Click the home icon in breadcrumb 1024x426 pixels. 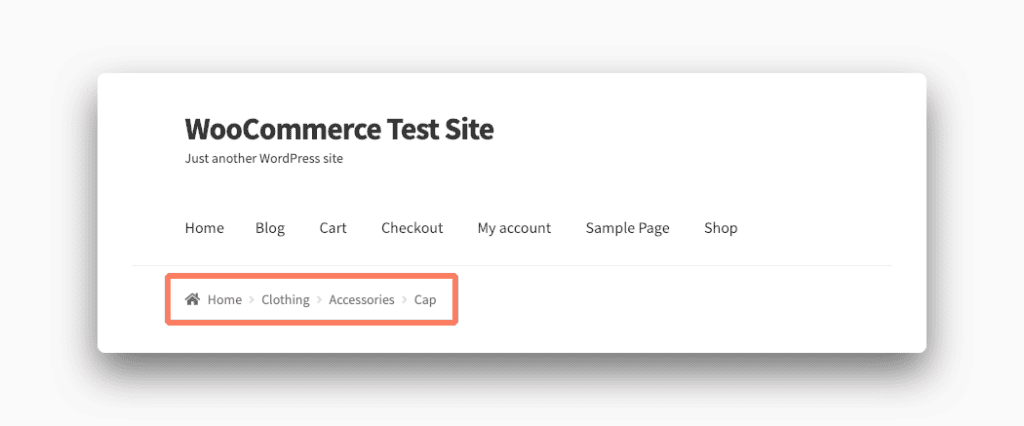tap(192, 299)
